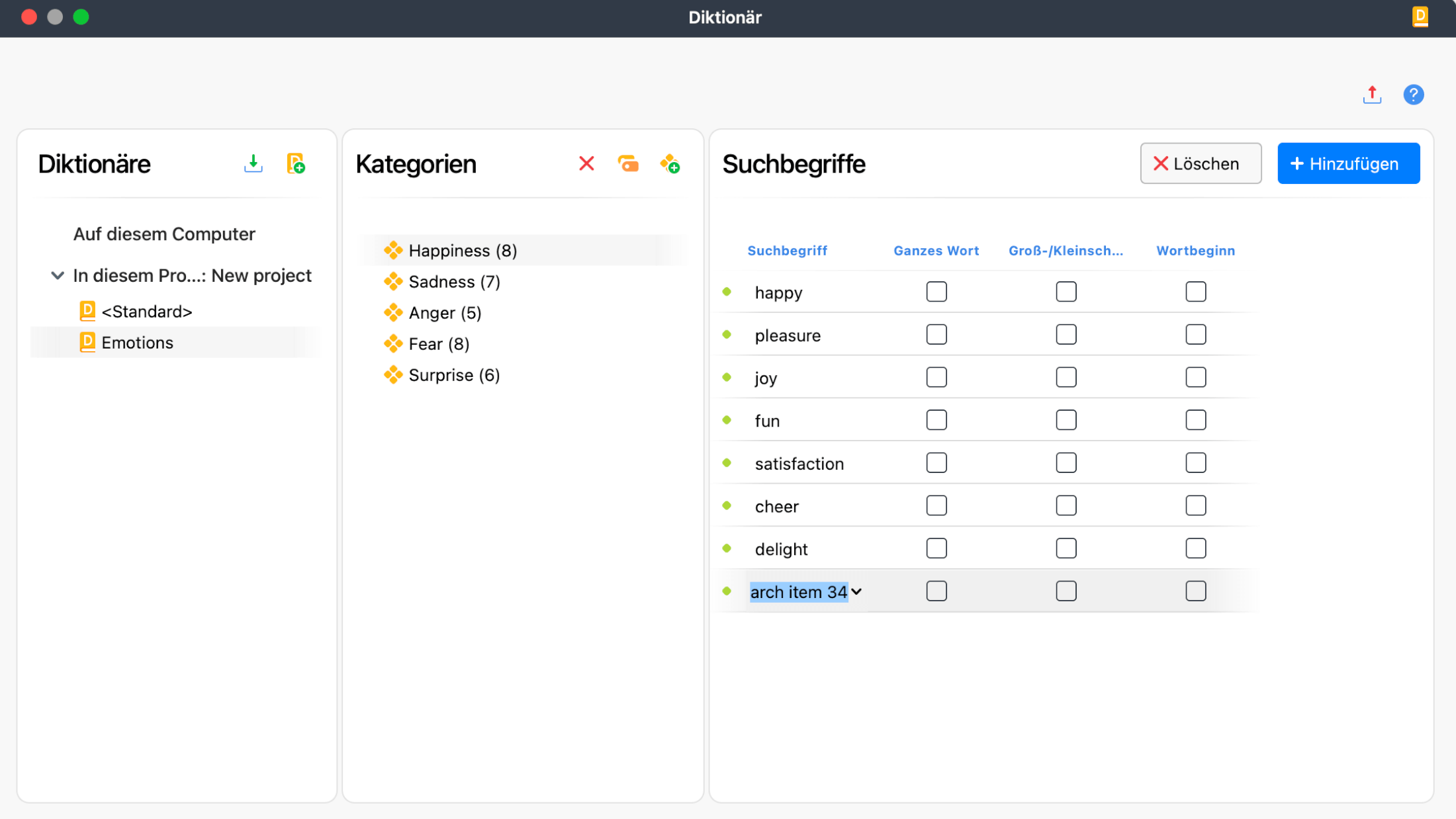This screenshot has height=819, width=1456.
Task: Delete the selected category with the red X
Action: coord(586,163)
